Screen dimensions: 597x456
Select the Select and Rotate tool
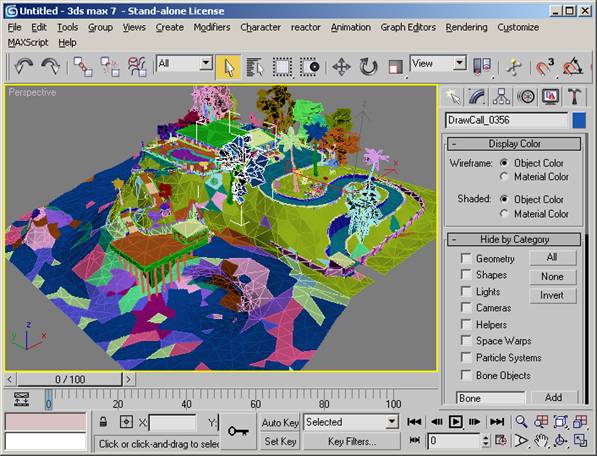tap(369, 67)
